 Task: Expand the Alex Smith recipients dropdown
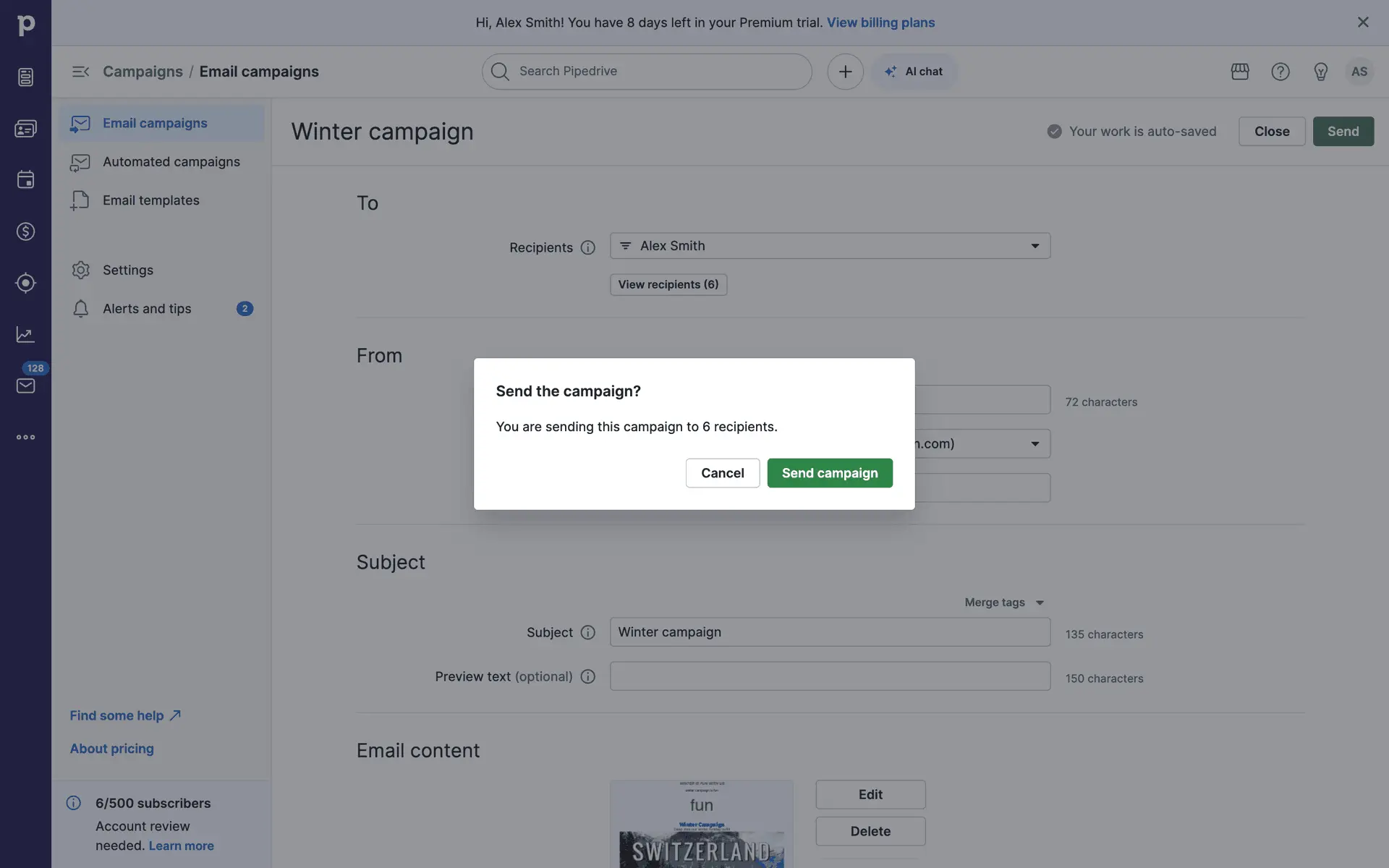[x=1035, y=246]
